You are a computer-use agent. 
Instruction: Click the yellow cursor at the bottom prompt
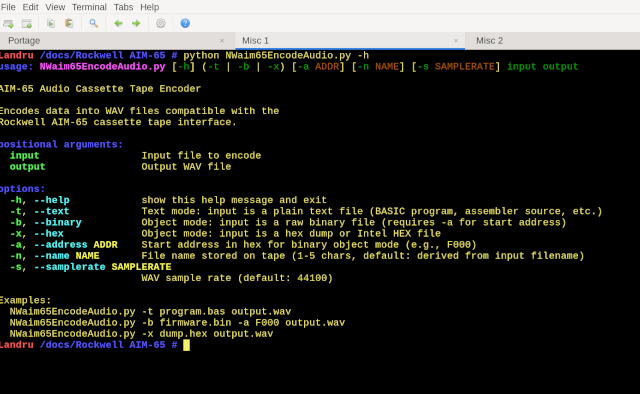[x=187, y=345]
